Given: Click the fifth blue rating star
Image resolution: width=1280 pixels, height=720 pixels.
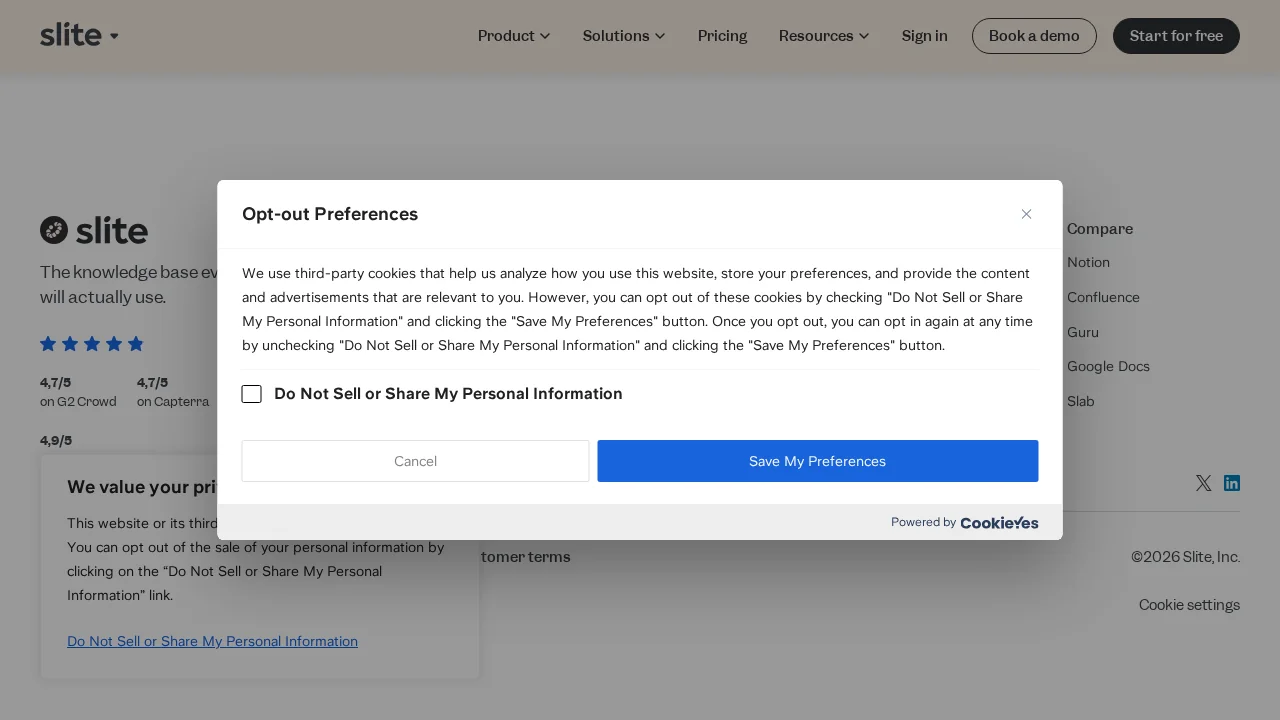Looking at the screenshot, I should pos(136,344).
